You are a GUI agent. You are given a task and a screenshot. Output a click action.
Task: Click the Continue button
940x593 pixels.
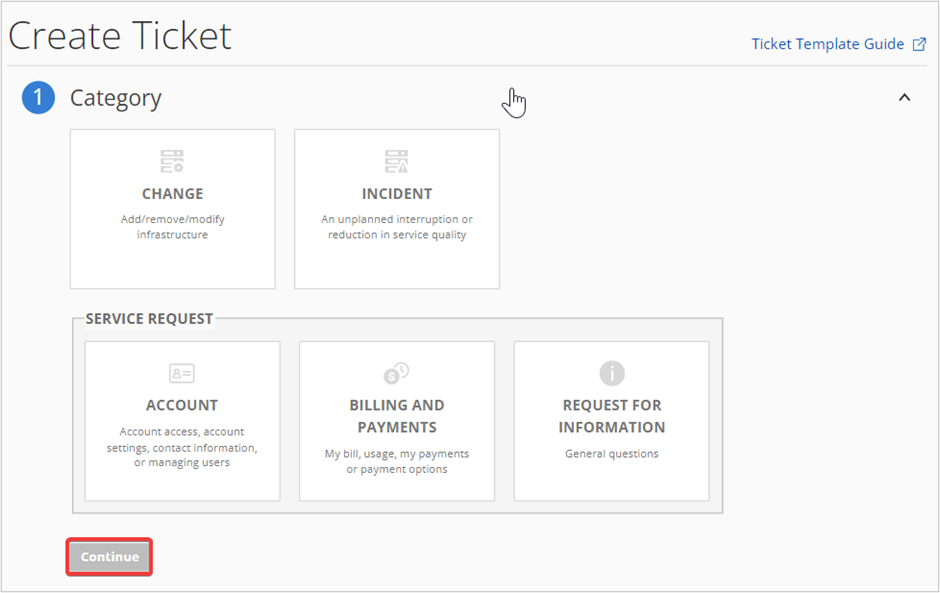(x=109, y=557)
